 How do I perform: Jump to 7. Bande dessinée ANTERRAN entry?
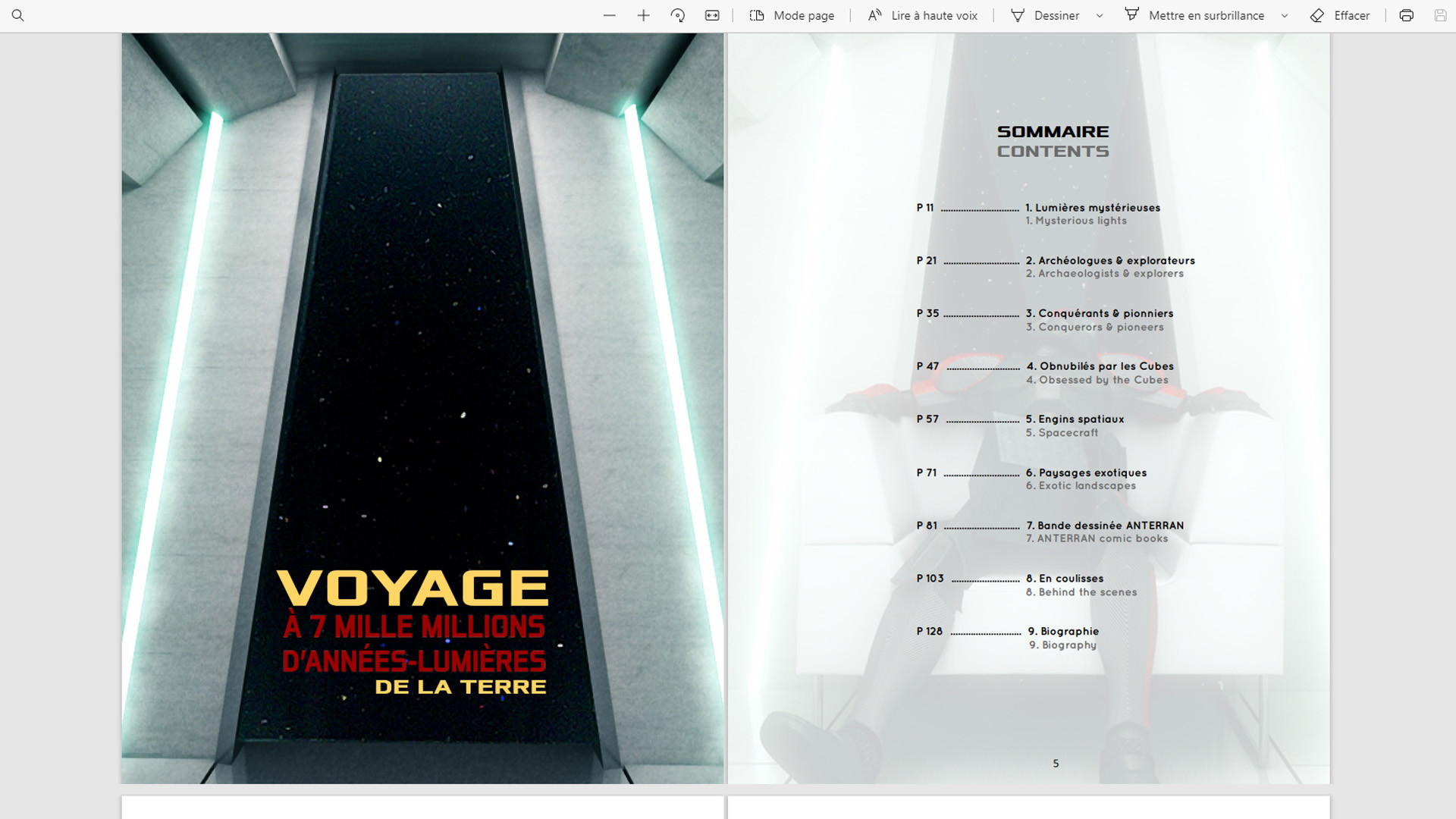point(1104,526)
